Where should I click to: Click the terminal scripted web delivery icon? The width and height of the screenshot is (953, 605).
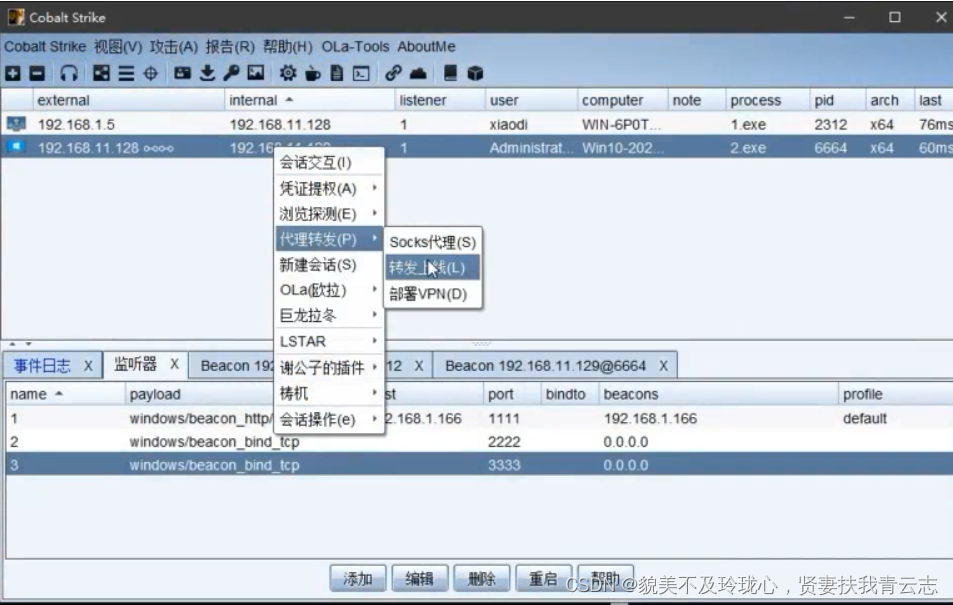[x=361, y=74]
